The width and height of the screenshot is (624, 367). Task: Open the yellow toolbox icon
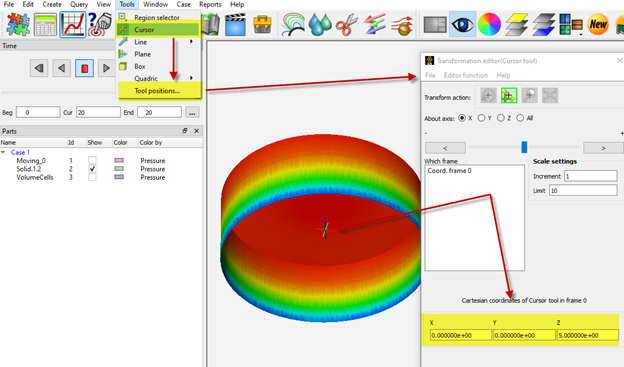(x=262, y=25)
